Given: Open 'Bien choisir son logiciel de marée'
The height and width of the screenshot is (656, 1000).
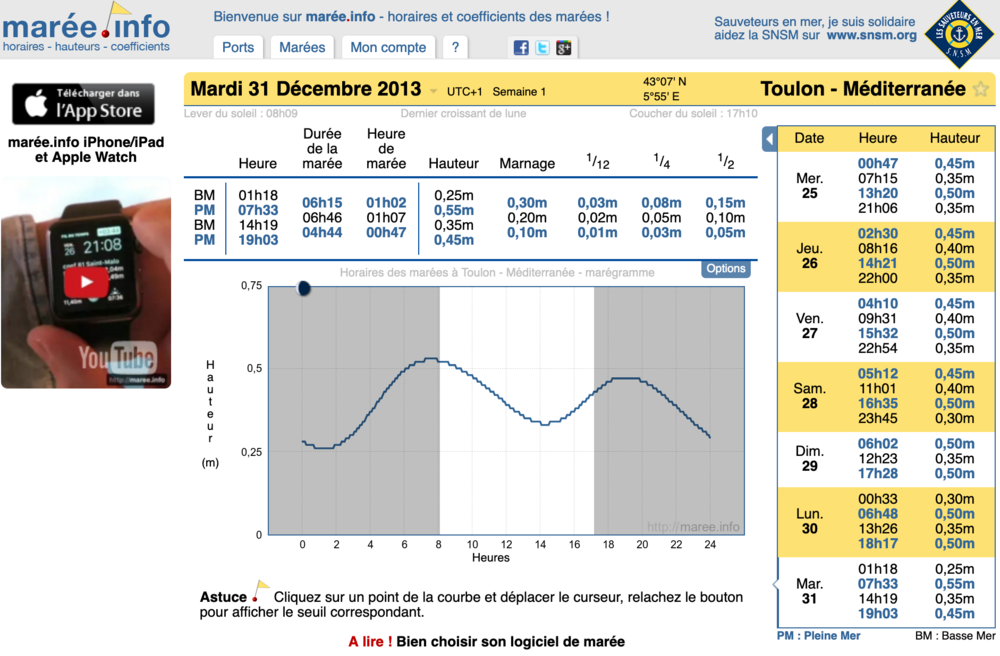Looking at the screenshot, I should 510,641.
